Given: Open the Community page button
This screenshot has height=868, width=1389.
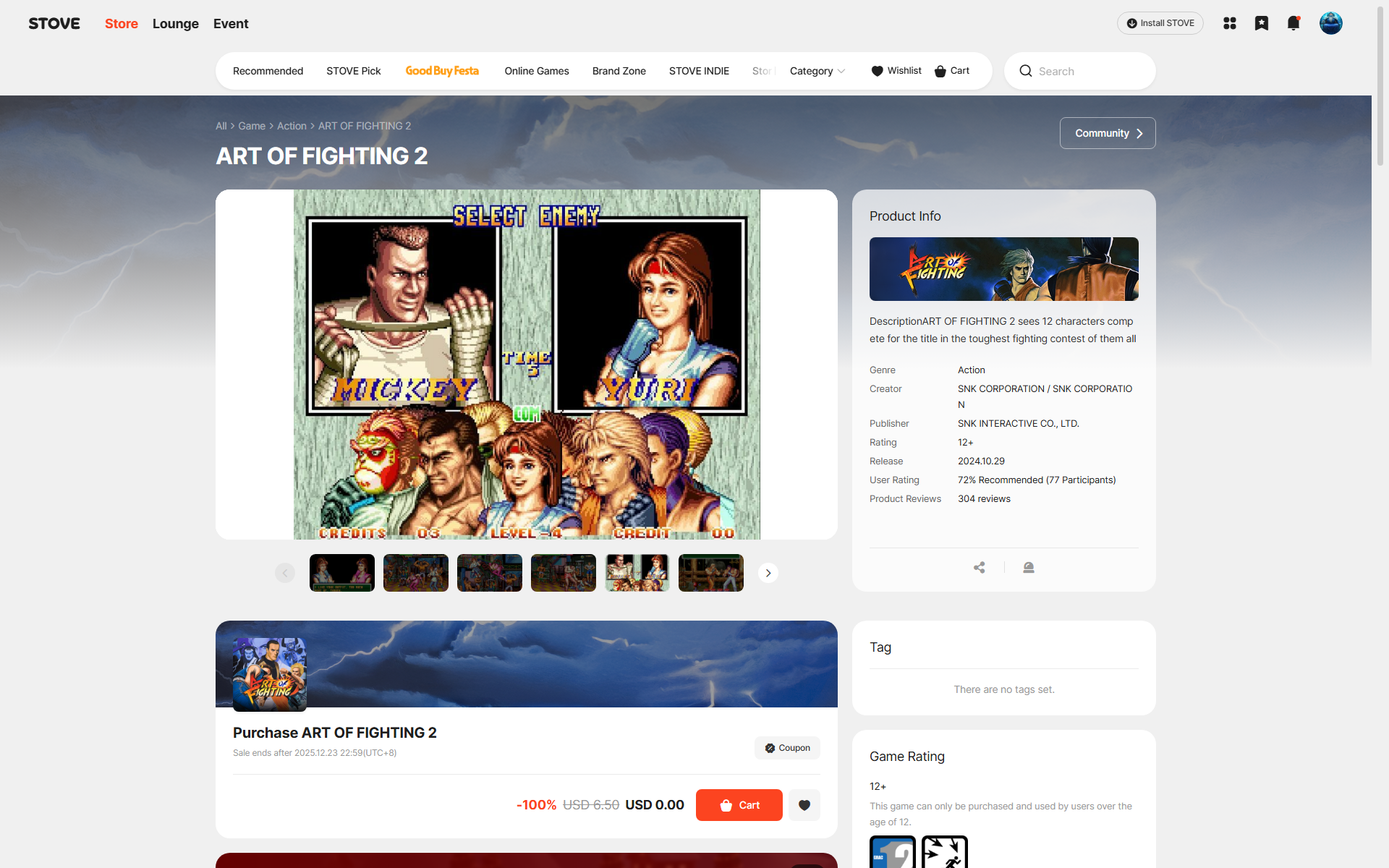Looking at the screenshot, I should [x=1108, y=133].
